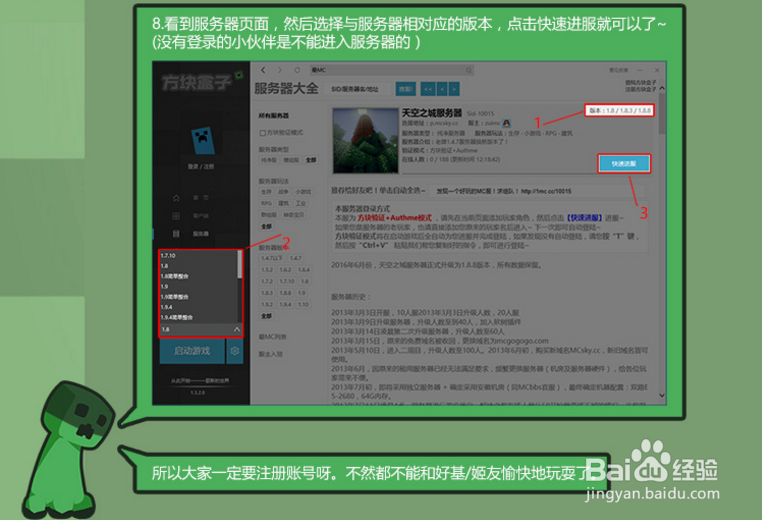Filter server version 1.8.8 tag
762x520 pixels.
[x=286, y=293]
